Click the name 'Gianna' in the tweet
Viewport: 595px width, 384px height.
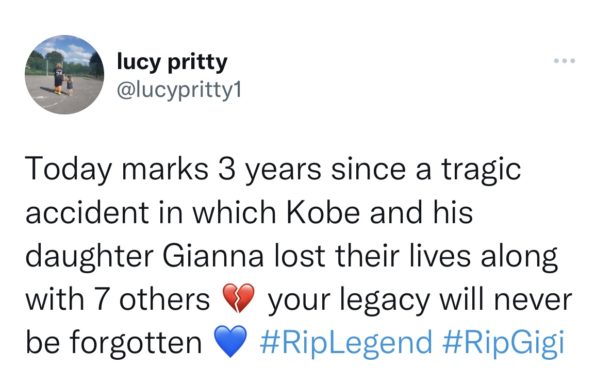(x=213, y=256)
